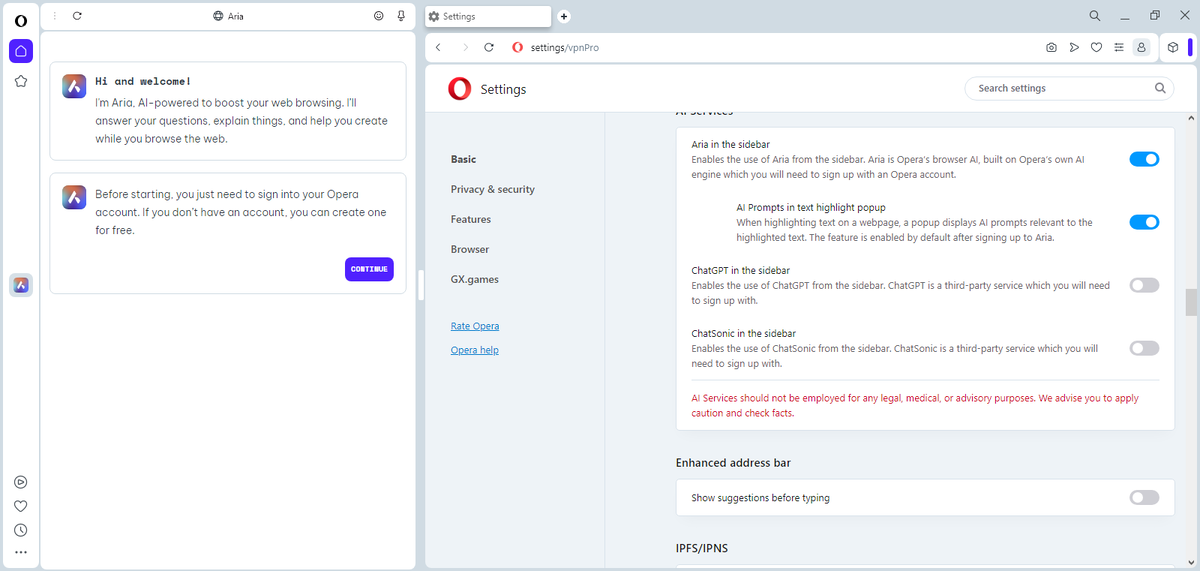The image size is (1200, 571).
Task: Click the Opera help link
Action: point(474,350)
